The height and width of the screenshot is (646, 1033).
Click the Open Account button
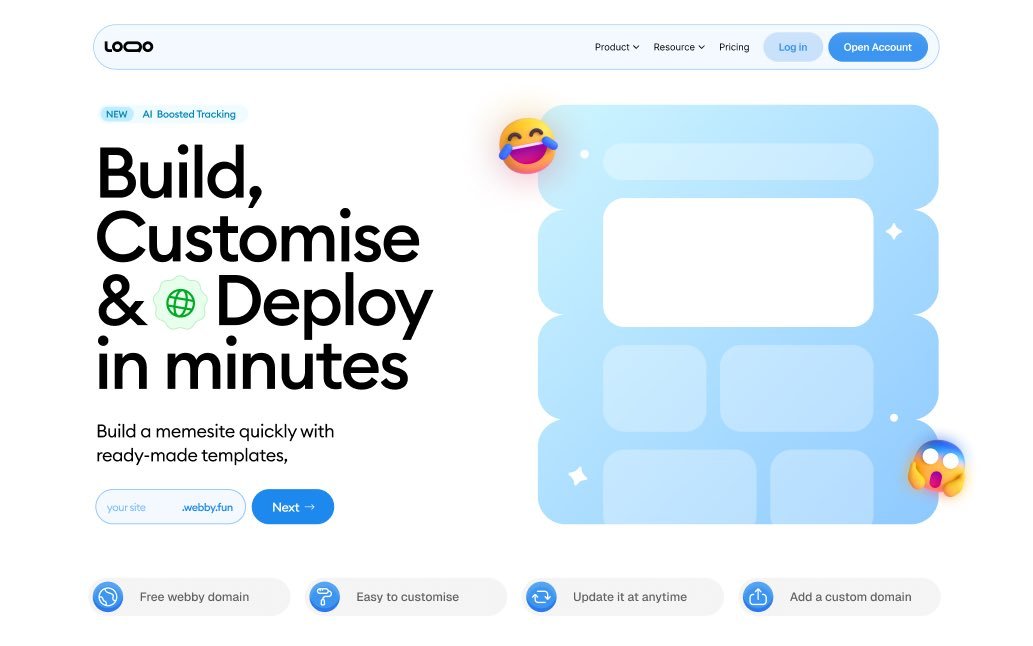[x=878, y=47]
